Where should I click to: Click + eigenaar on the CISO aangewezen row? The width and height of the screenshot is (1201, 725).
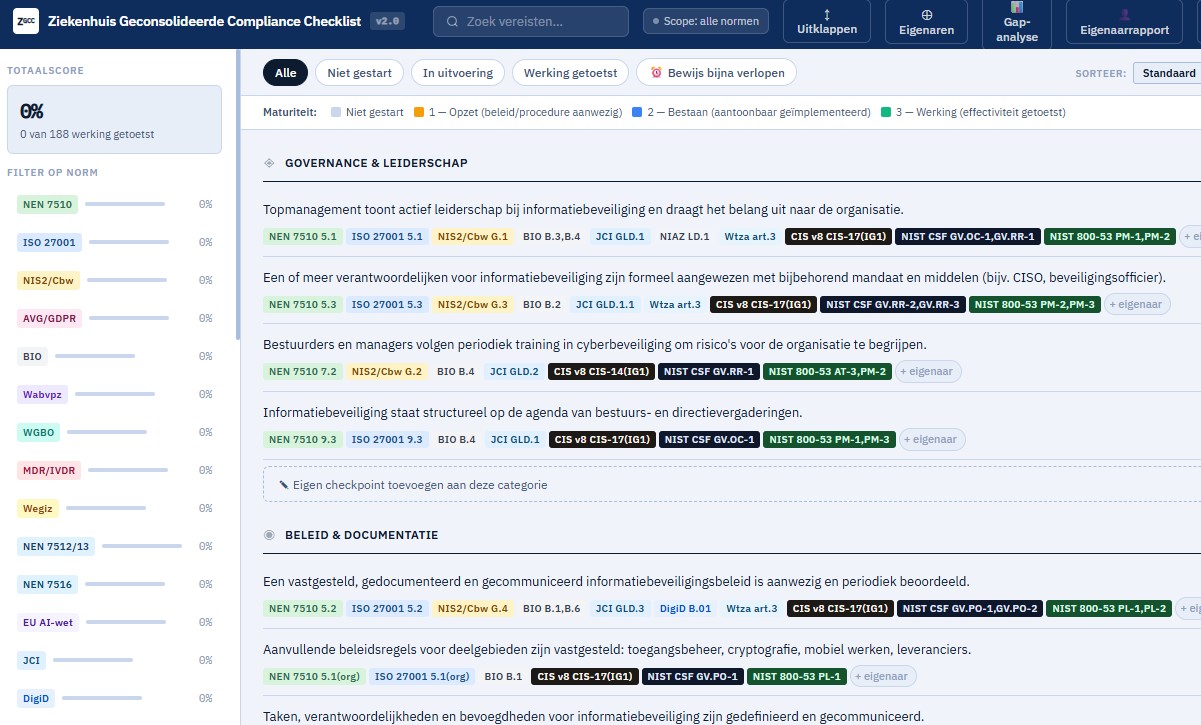[x=1137, y=304]
